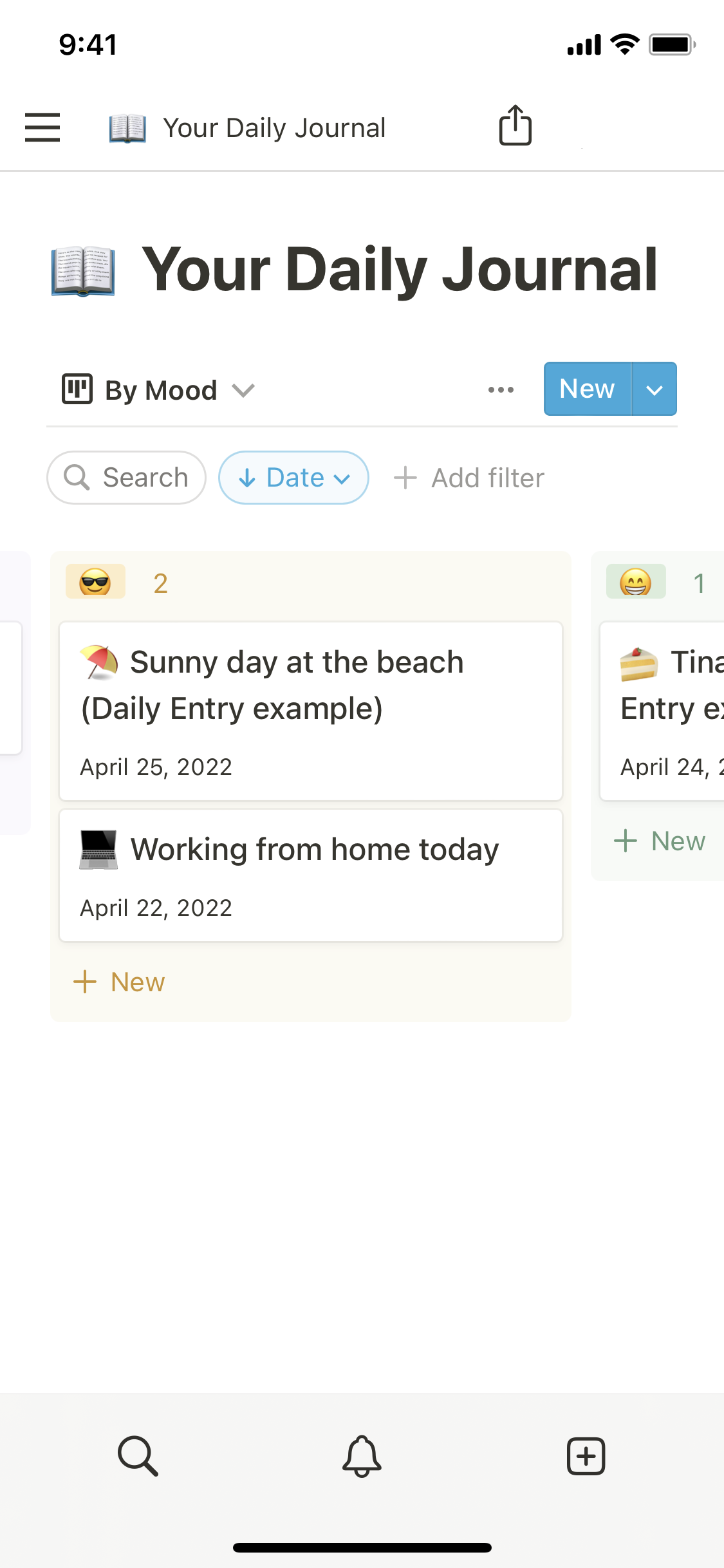
Task: Tap Your Daily Journal breadcrumb title
Action: [x=274, y=128]
